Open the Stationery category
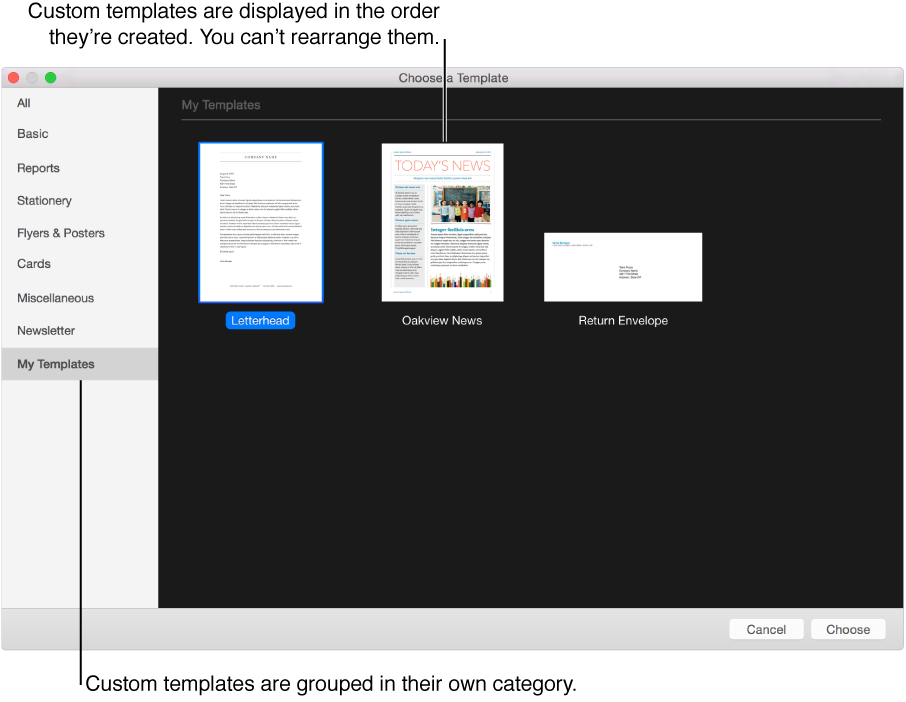This screenshot has width=906, height=702. (44, 200)
